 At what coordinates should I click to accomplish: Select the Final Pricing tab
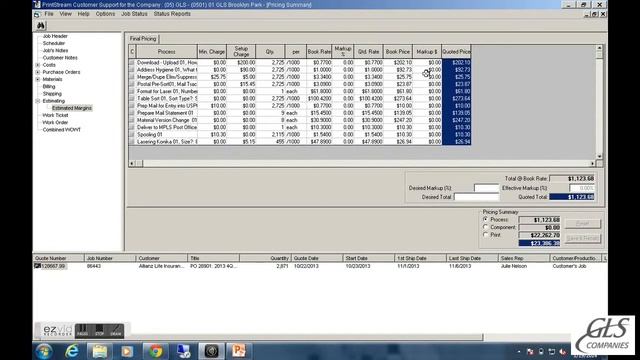tap(143, 39)
